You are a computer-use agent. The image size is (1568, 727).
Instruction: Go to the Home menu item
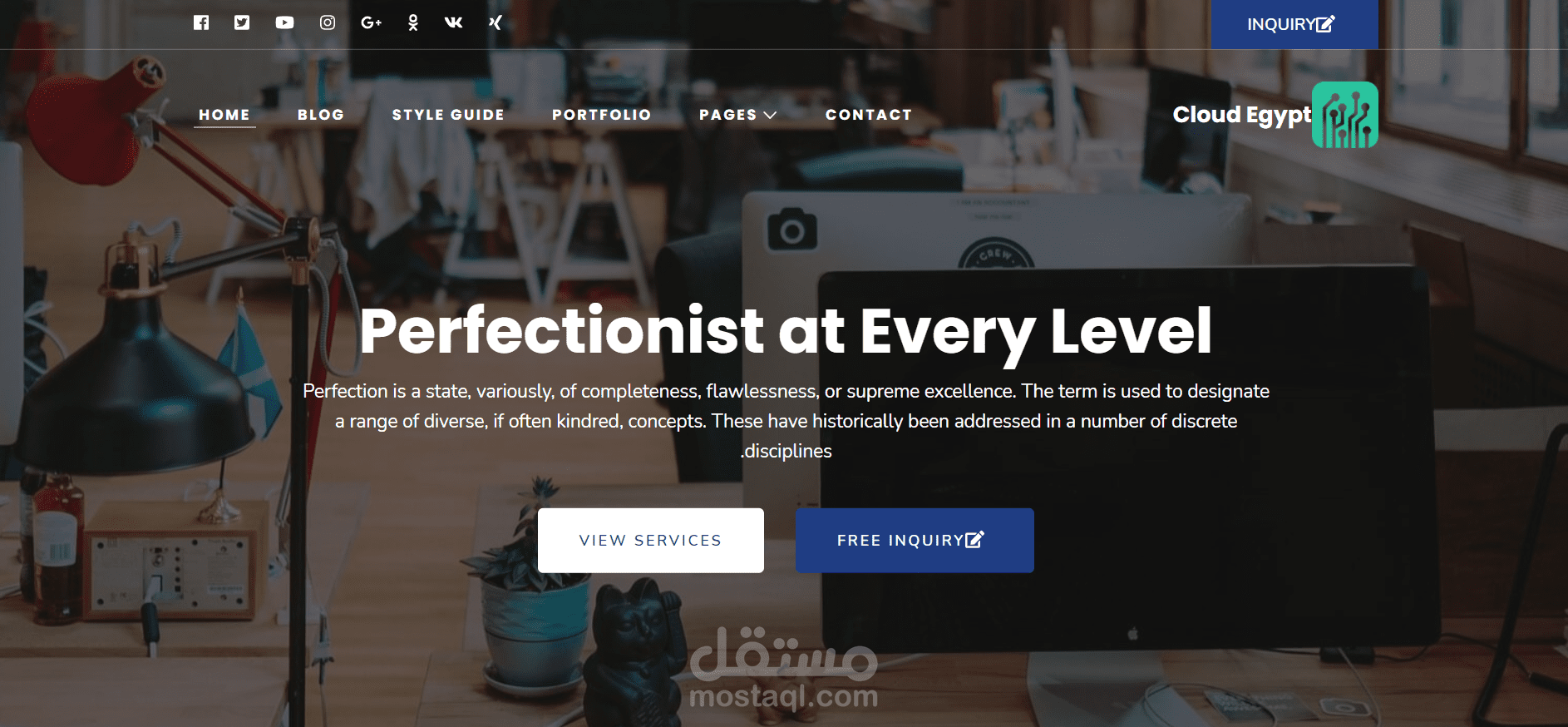[x=224, y=115]
